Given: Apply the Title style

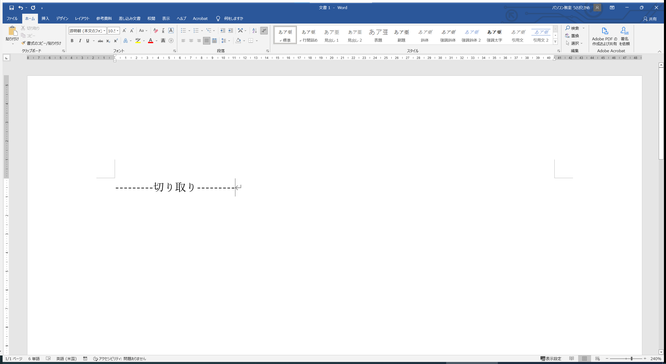Looking at the screenshot, I should 378,35.
